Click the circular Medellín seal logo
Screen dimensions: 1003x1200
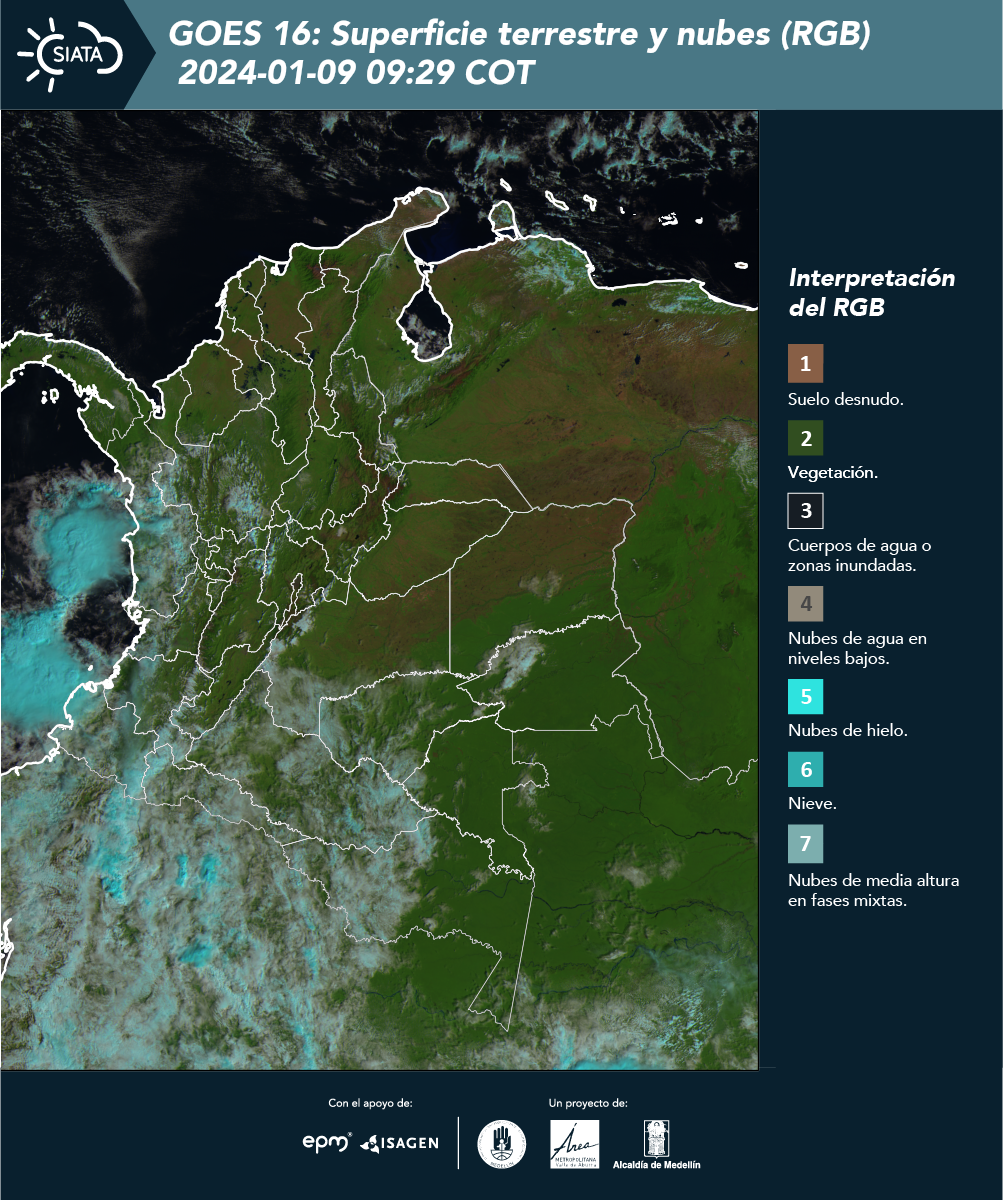click(x=502, y=1144)
